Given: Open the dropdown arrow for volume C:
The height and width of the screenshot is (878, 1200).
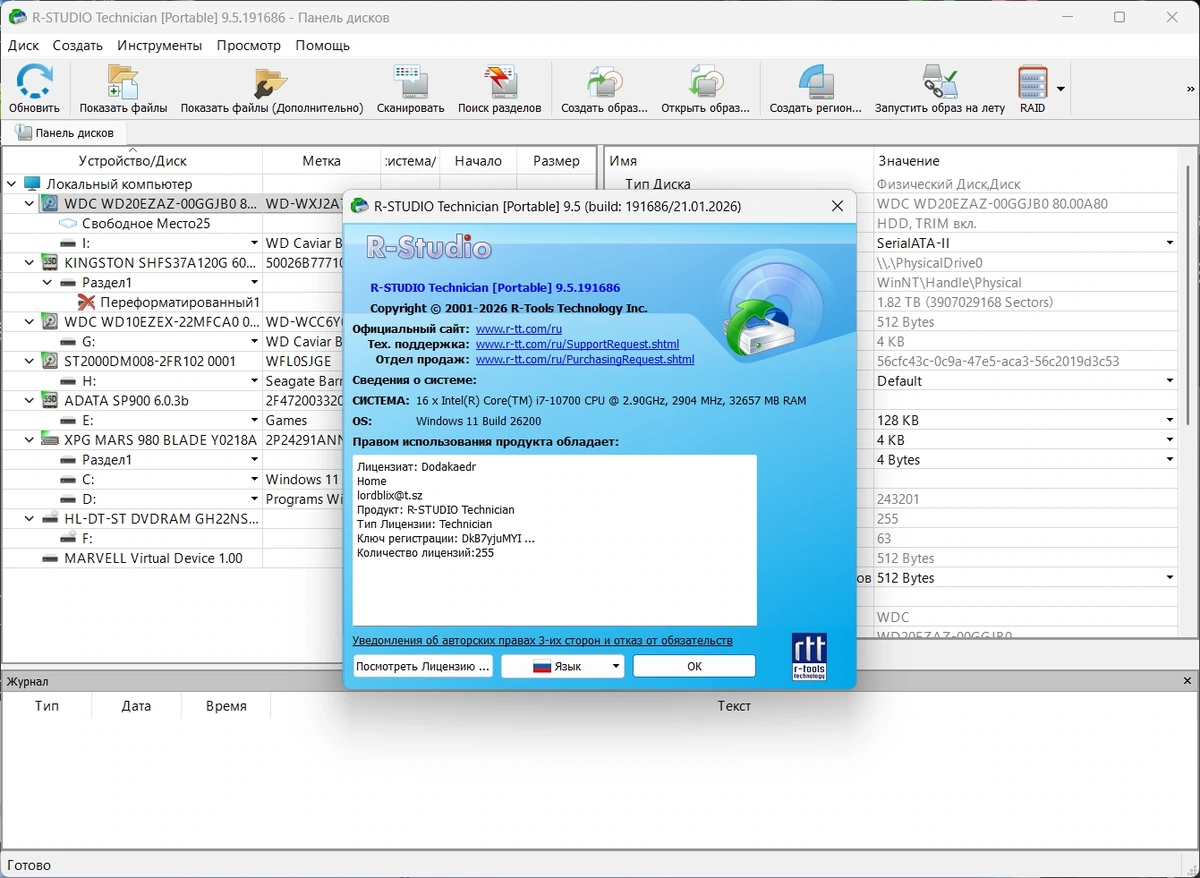Looking at the screenshot, I should [x=254, y=479].
